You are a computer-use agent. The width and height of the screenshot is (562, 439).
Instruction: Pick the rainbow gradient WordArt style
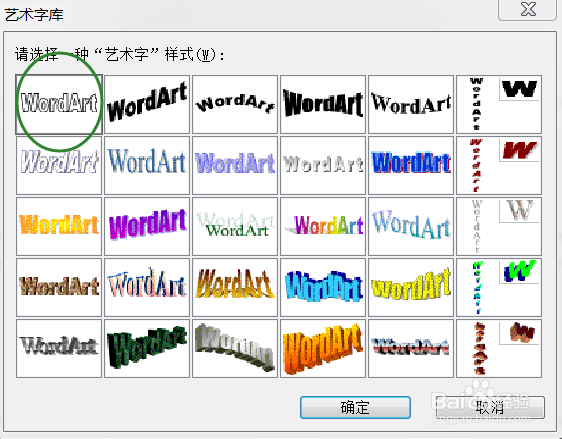tap(323, 226)
